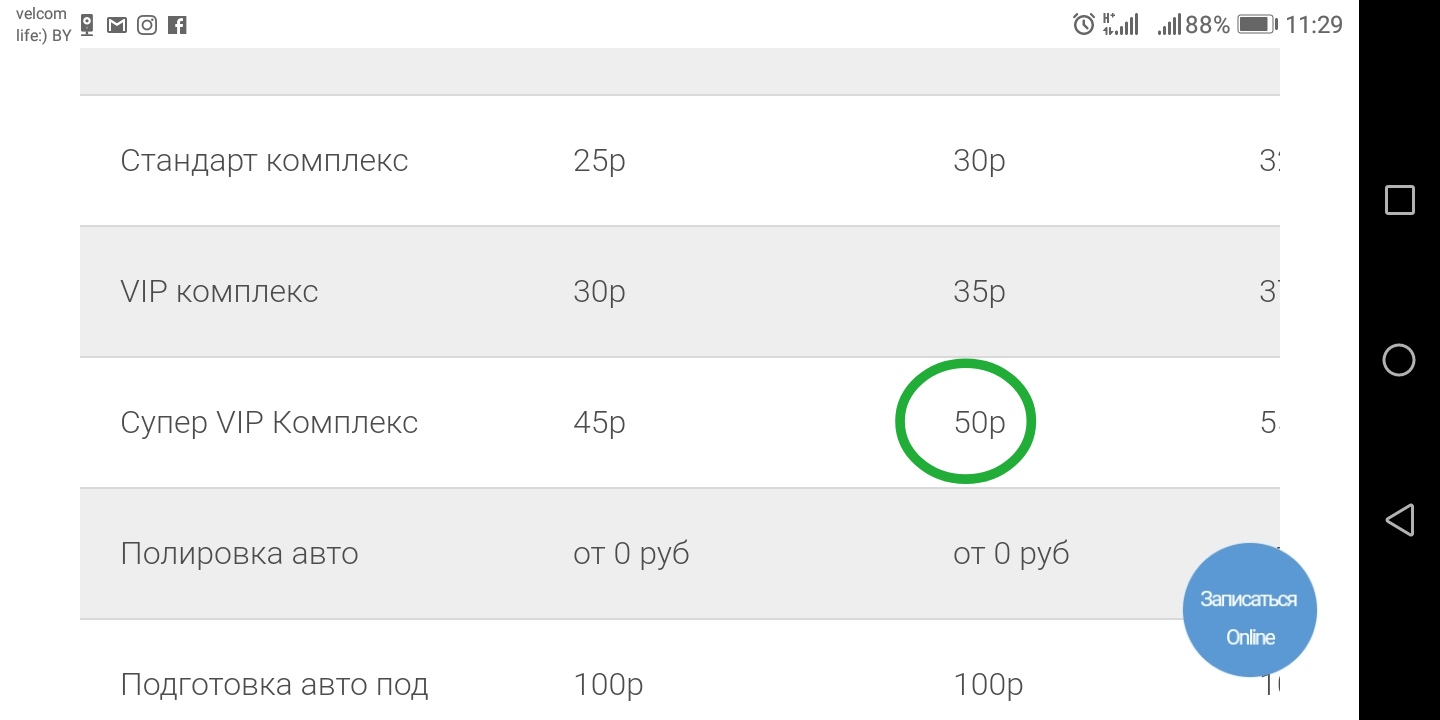Select the VIP комплекс row label
Viewport: 1440px width, 720px height.
click(219, 292)
